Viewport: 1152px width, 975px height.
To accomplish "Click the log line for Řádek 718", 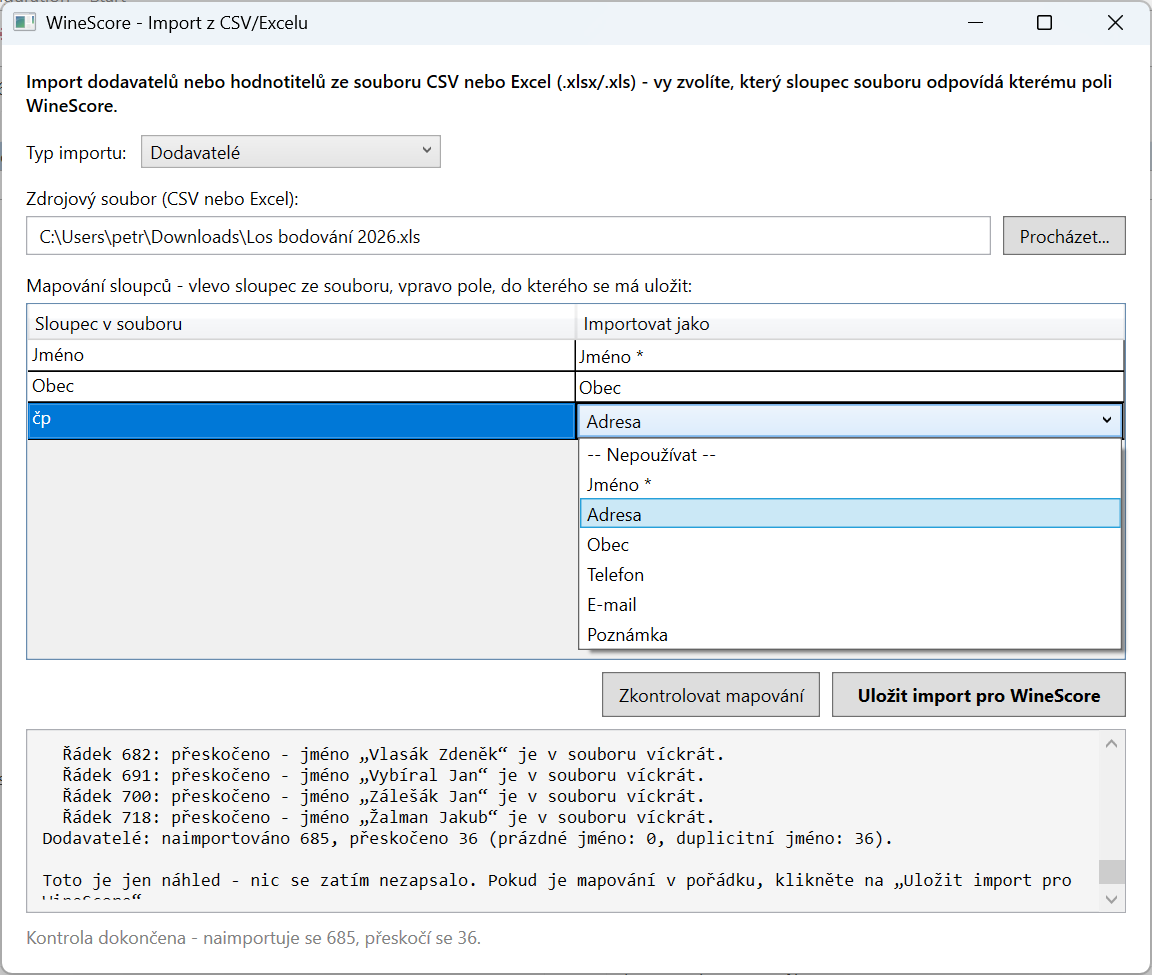I will (x=388, y=817).
